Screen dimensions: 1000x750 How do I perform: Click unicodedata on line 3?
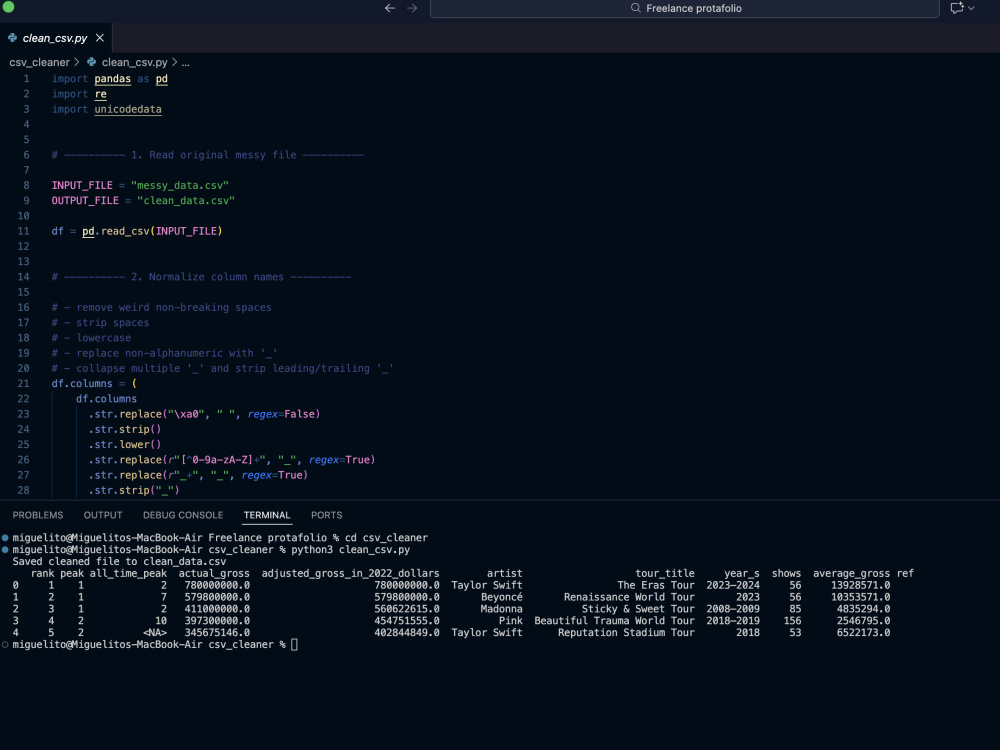128,110
